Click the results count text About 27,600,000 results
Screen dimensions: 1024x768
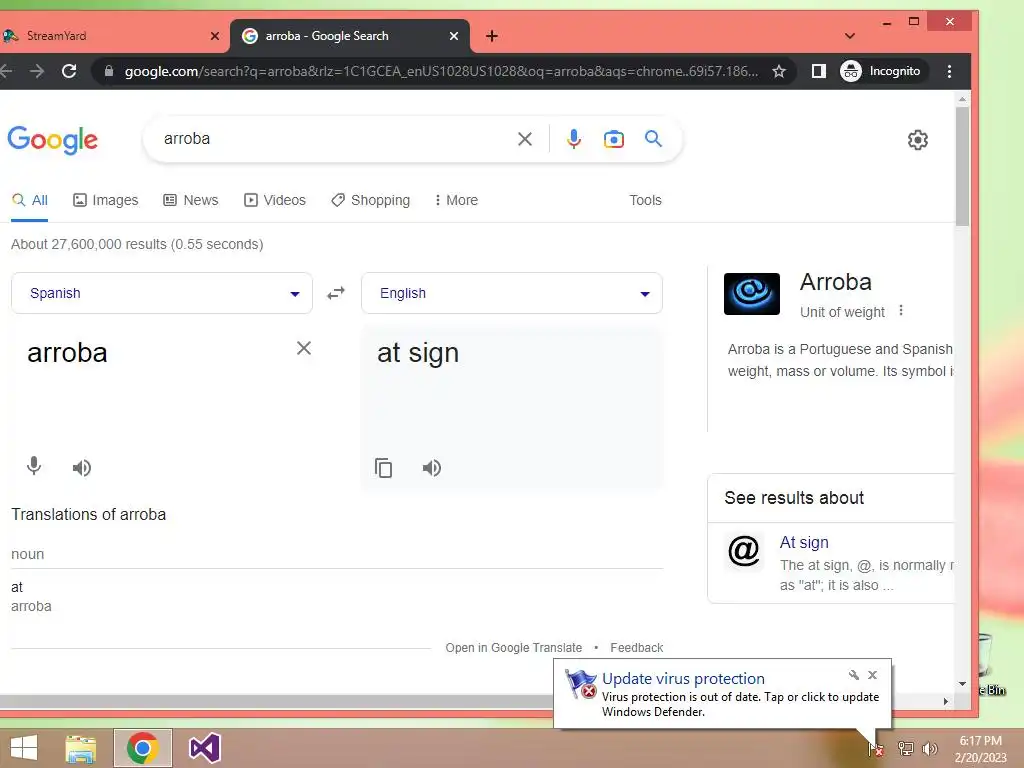pos(137,244)
